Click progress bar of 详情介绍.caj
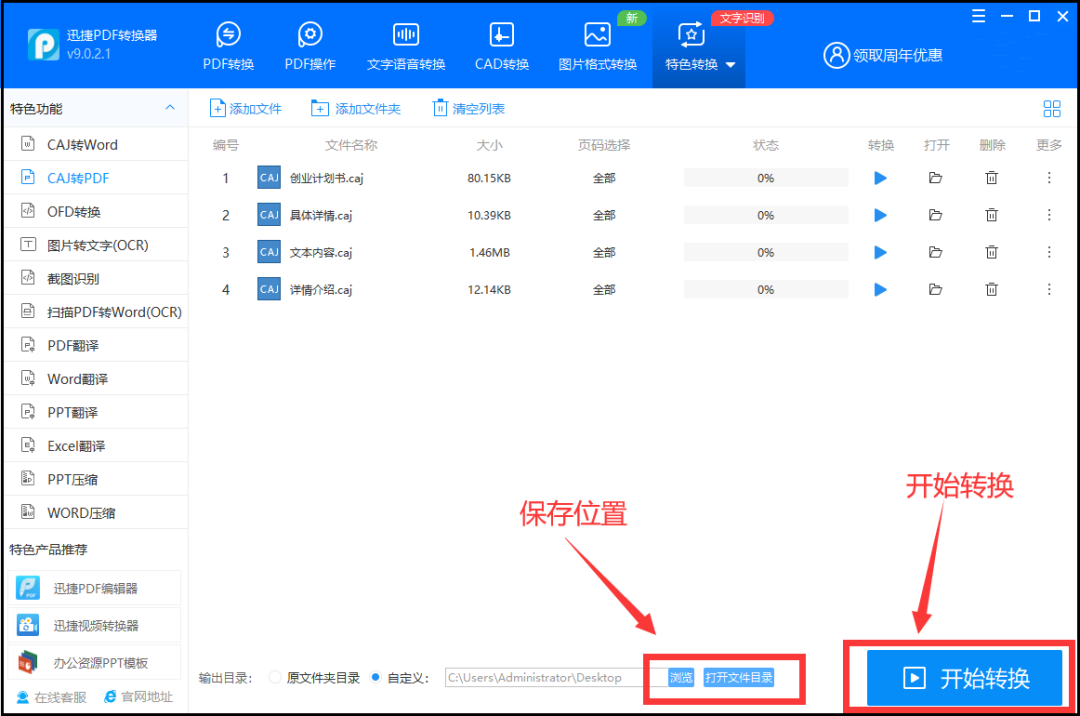This screenshot has height=716, width=1080. pos(766,289)
